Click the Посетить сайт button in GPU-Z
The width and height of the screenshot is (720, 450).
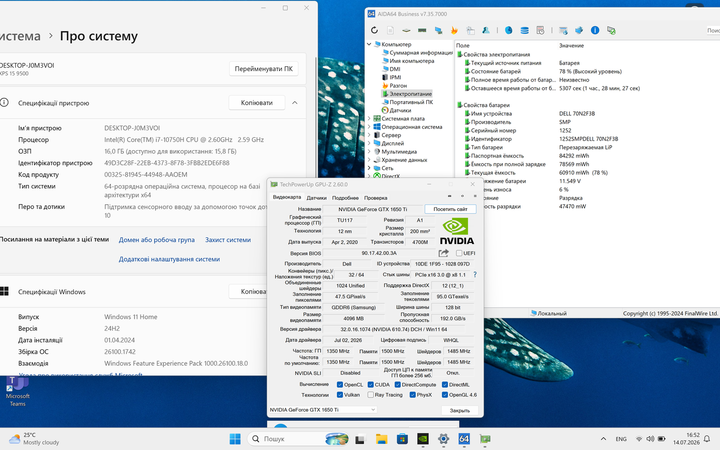[x=450, y=209]
